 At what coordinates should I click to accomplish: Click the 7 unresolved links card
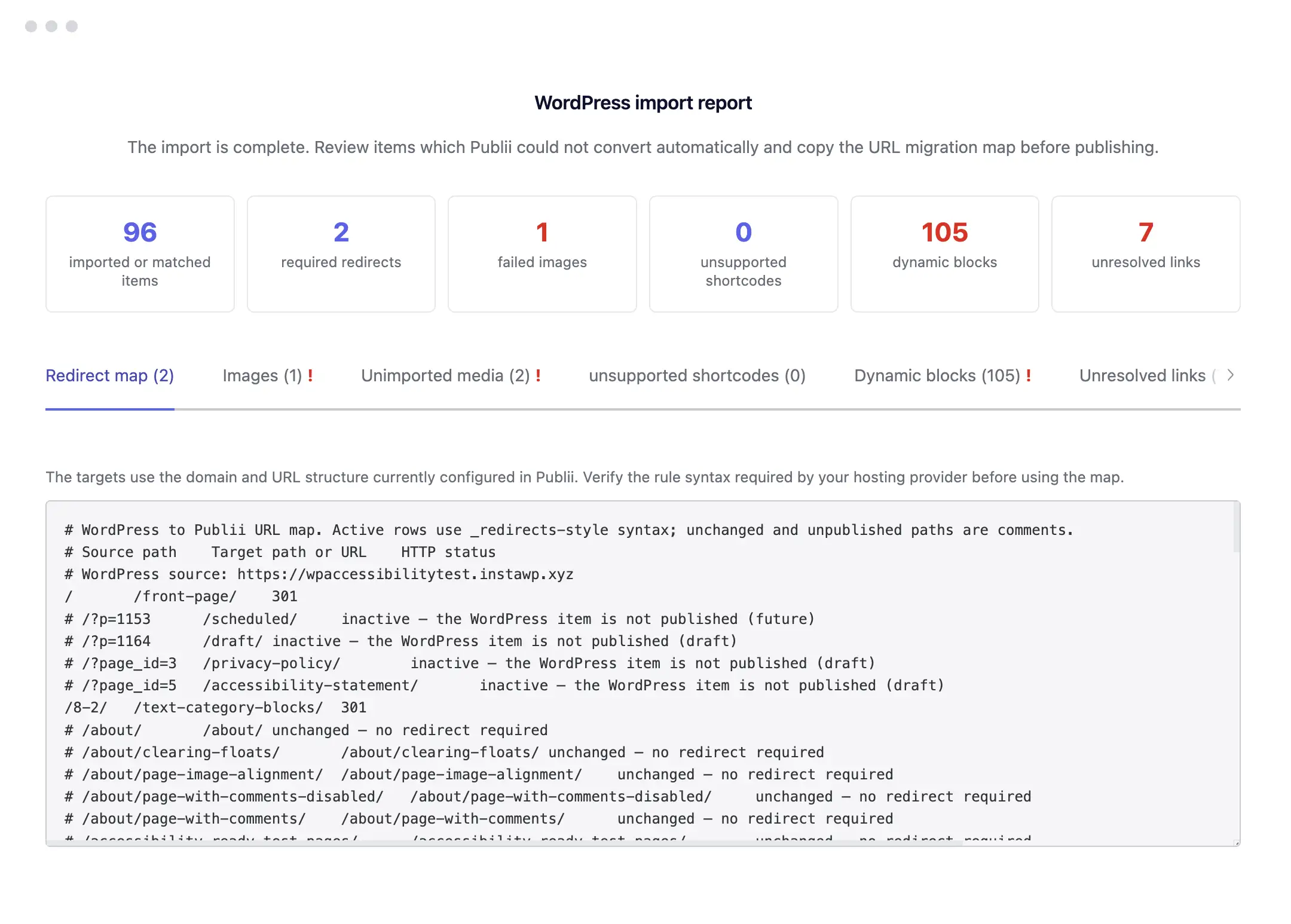(x=1146, y=254)
